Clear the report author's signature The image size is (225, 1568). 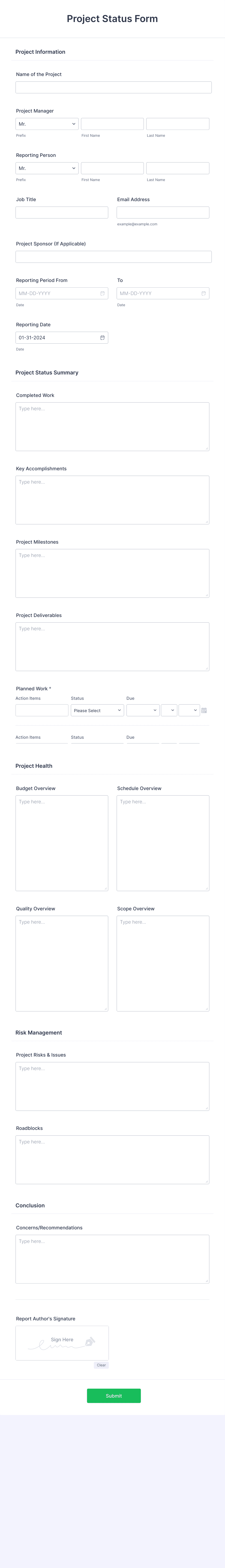pyautogui.click(x=101, y=1365)
